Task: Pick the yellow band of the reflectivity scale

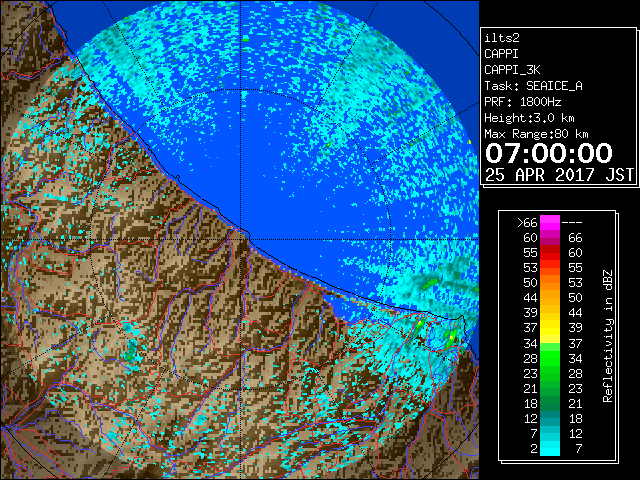Action: pos(550,328)
